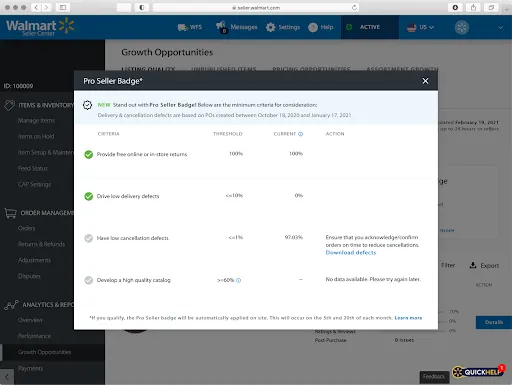The width and height of the screenshot is (512, 385).
Task: Open Feed Status in sidebar
Action: click(x=33, y=168)
